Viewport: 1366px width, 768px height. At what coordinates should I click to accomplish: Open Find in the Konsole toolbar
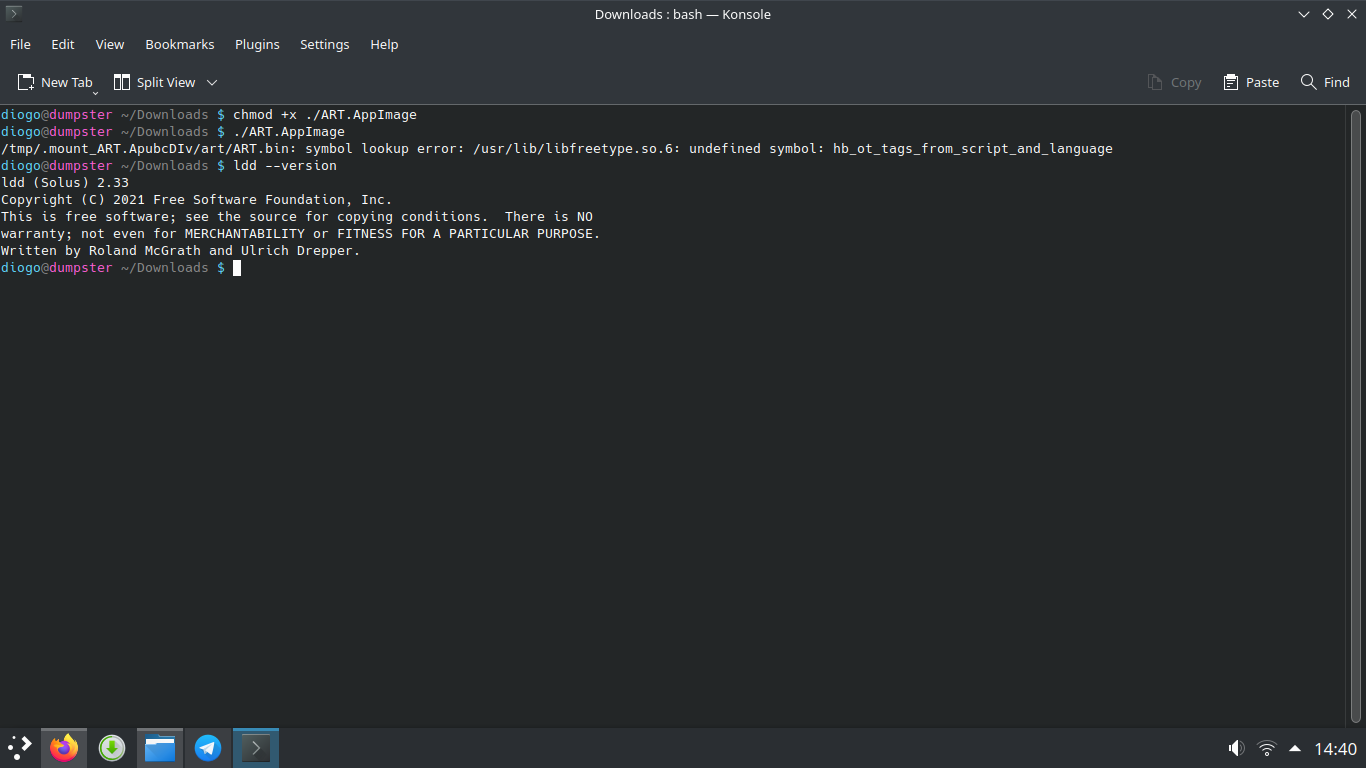[x=1325, y=82]
